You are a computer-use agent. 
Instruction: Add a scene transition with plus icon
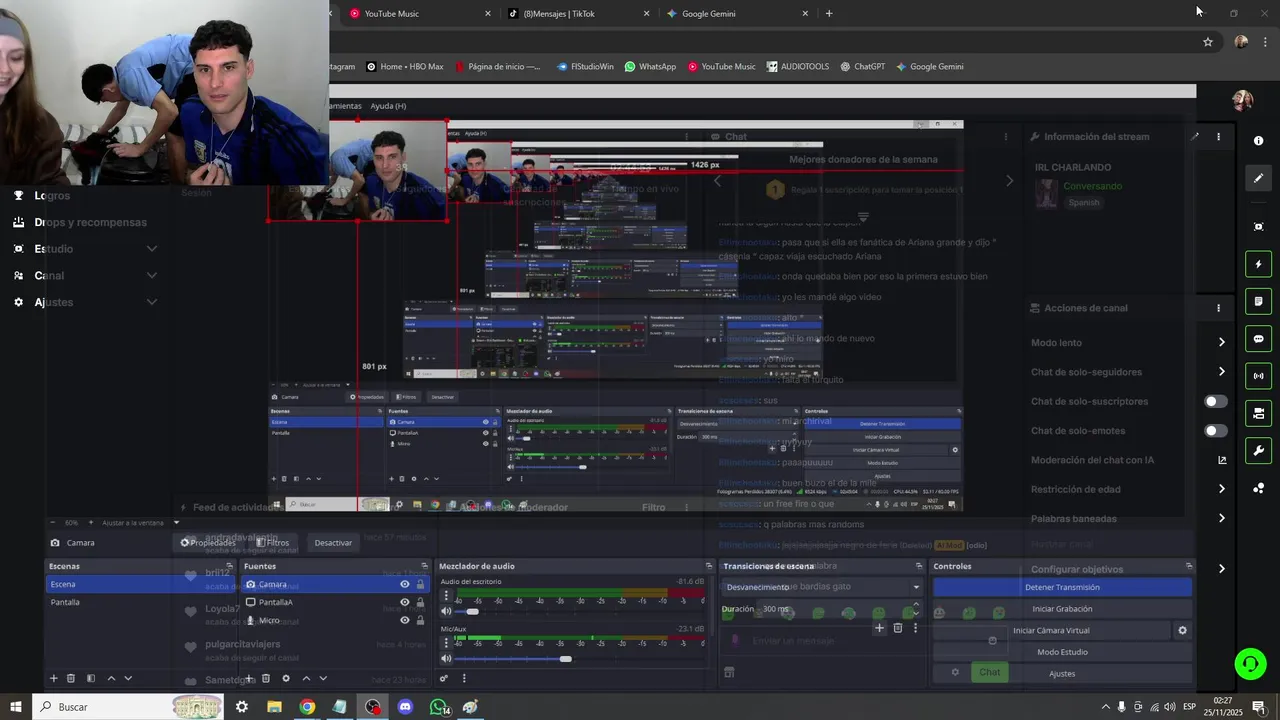879,628
